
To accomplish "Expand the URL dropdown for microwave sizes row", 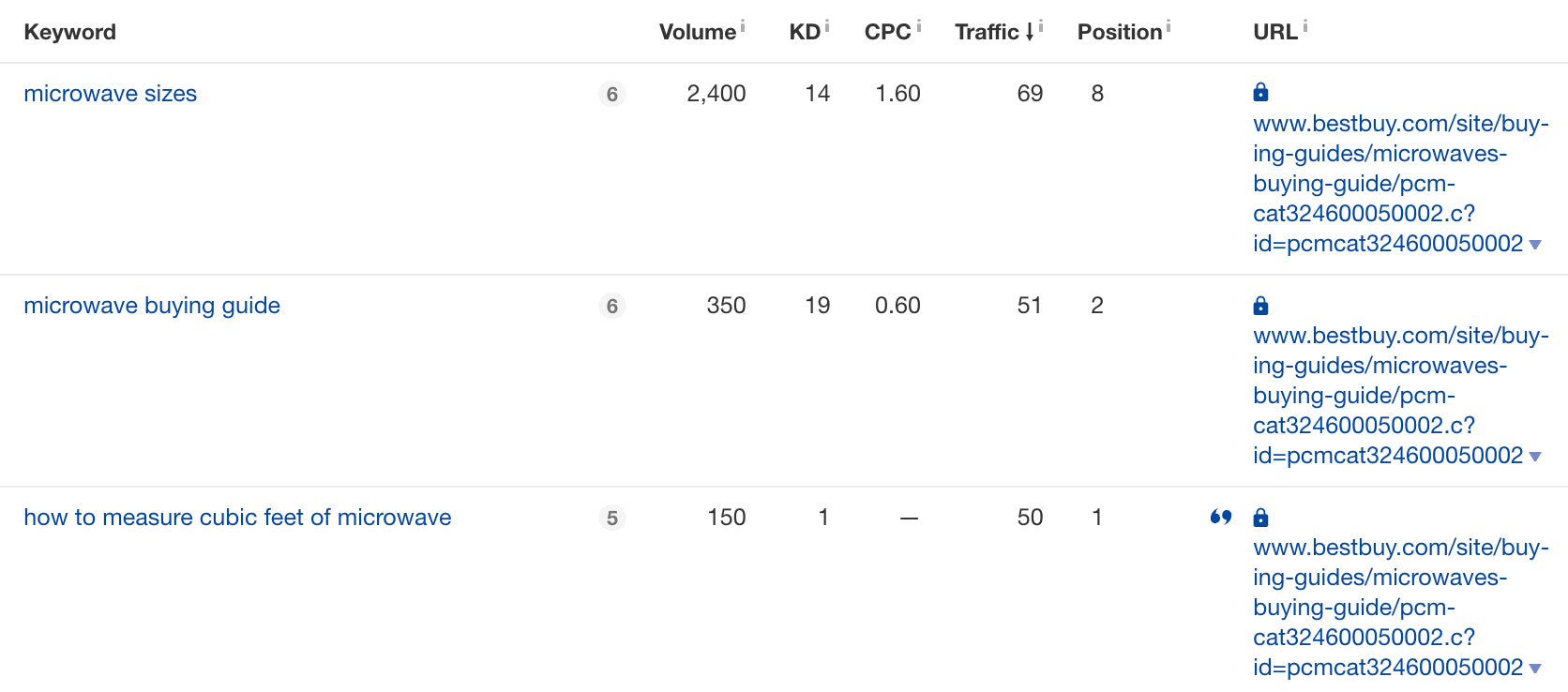I will point(1536,244).
